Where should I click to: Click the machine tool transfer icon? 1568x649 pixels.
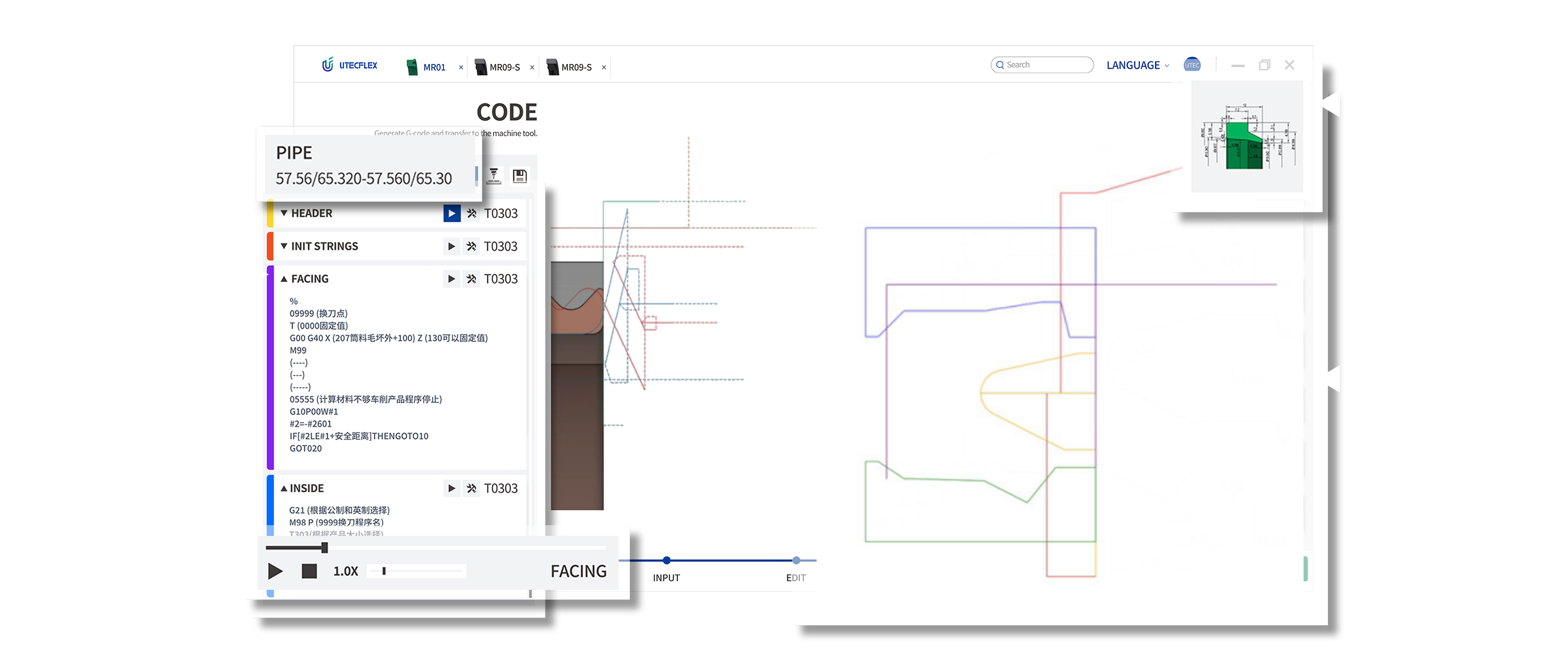(x=494, y=176)
